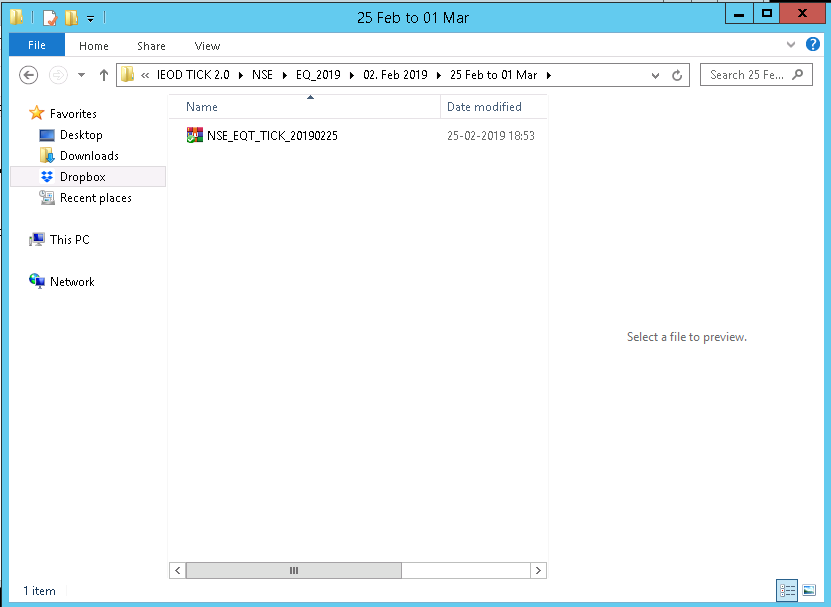Select 02. Feb 2019 breadcrumb
831x607 pixels.
(395, 75)
